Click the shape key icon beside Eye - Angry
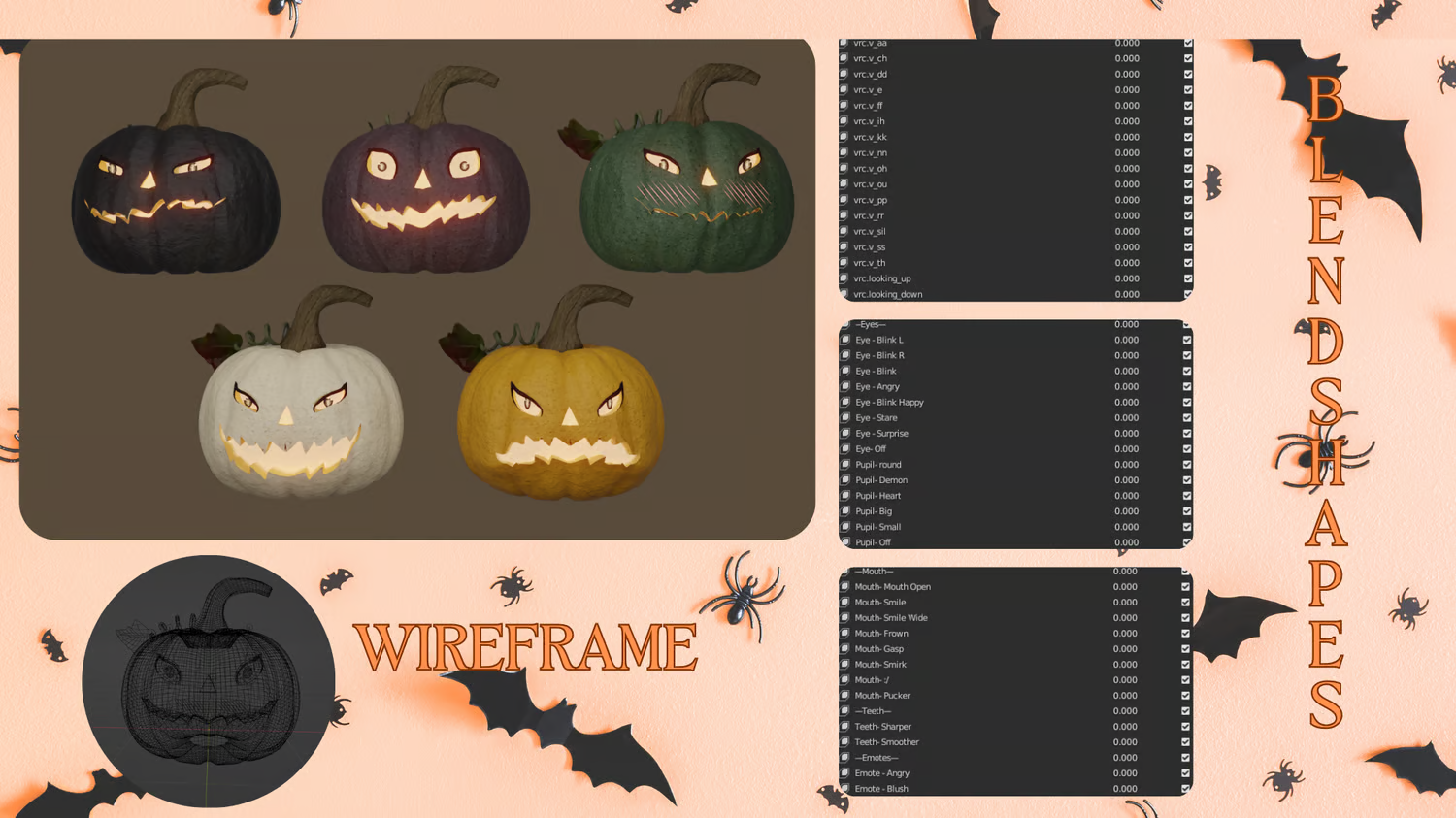The width and height of the screenshot is (1456, 818). (845, 386)
